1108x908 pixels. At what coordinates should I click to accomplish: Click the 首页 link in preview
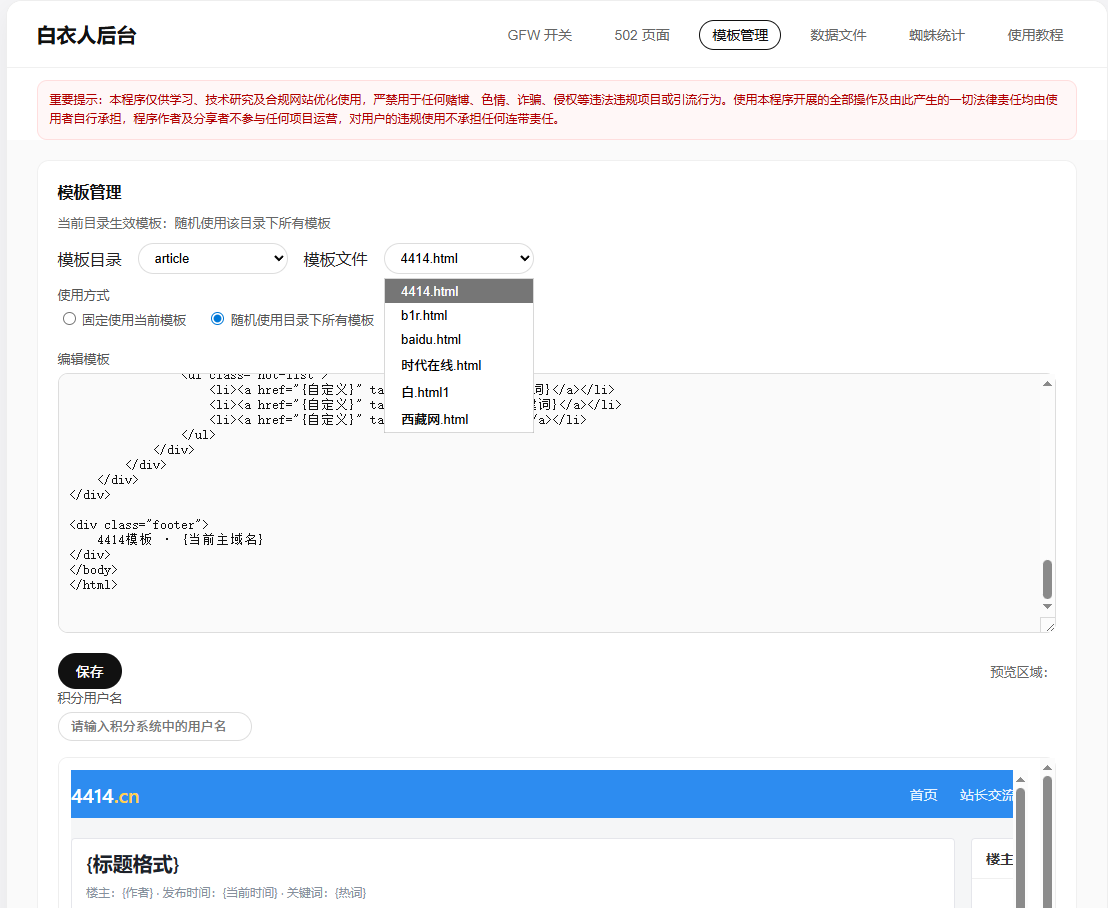923,795
